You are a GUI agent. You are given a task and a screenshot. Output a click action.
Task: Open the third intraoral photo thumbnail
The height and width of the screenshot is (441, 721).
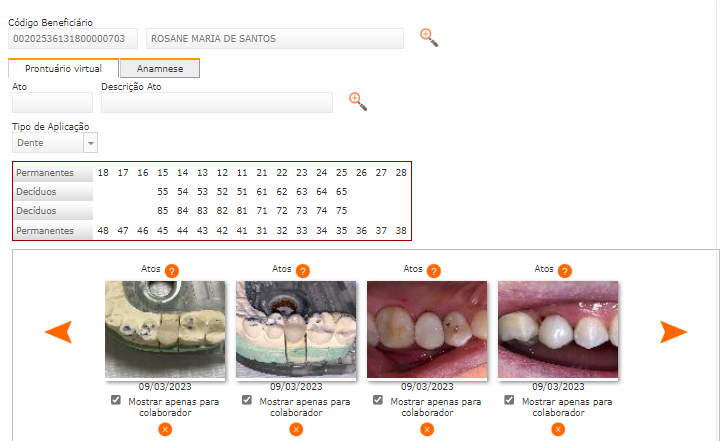tap(427, 330)
